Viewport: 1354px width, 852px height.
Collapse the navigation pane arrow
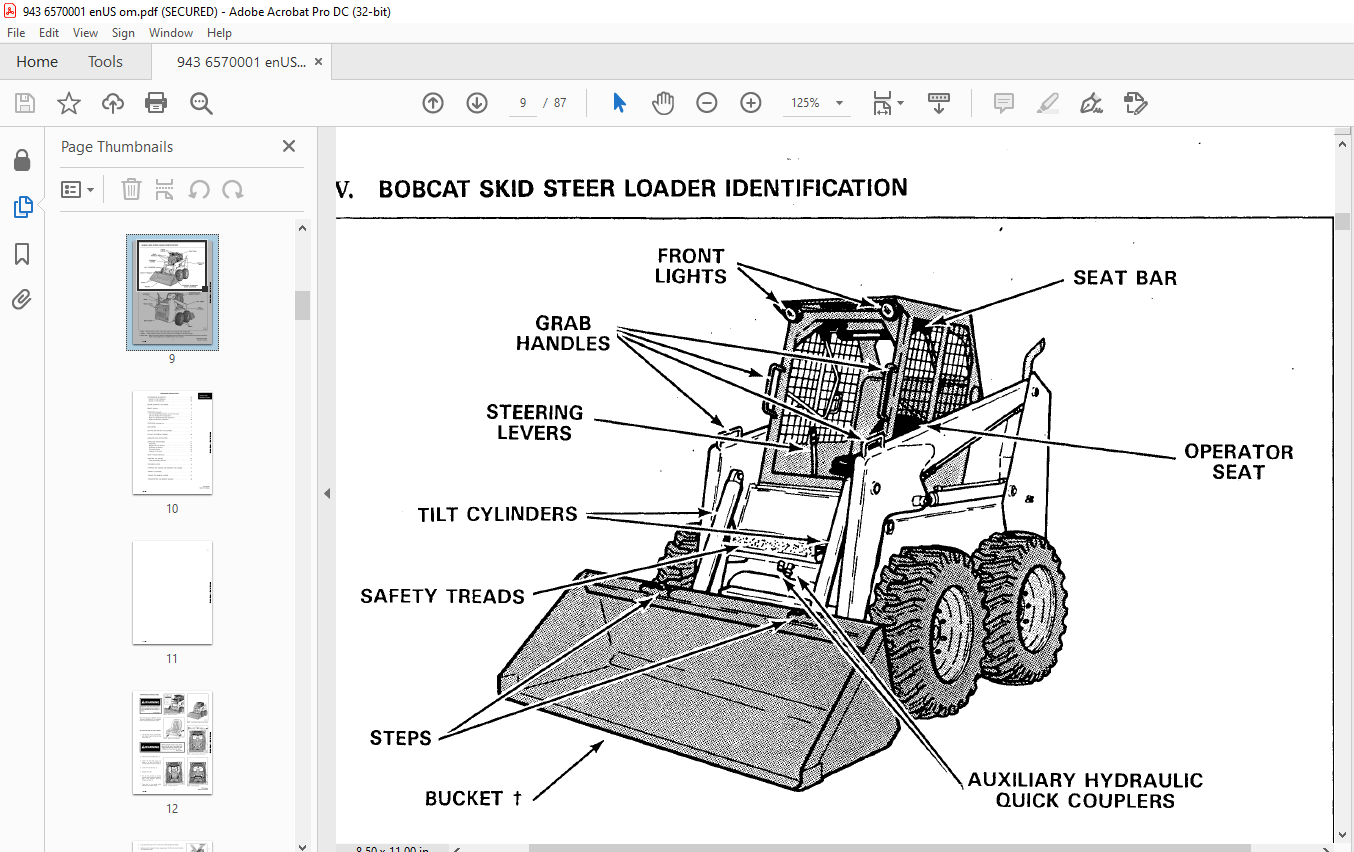(327, 493)
